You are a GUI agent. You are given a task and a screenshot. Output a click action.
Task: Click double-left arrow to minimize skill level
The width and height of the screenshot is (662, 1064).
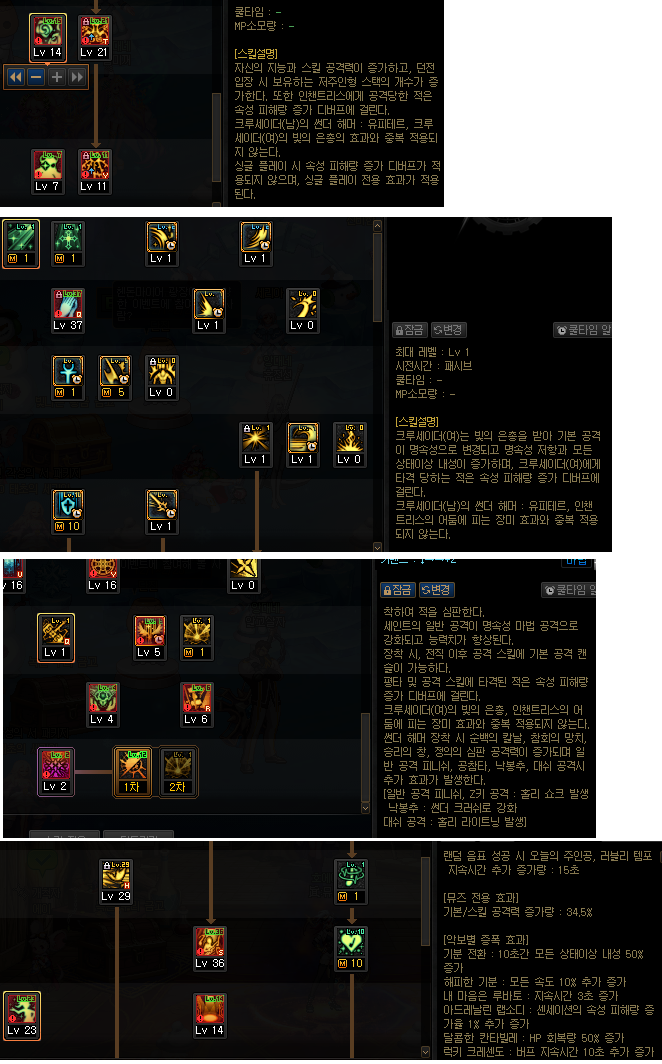coord(16,77)
